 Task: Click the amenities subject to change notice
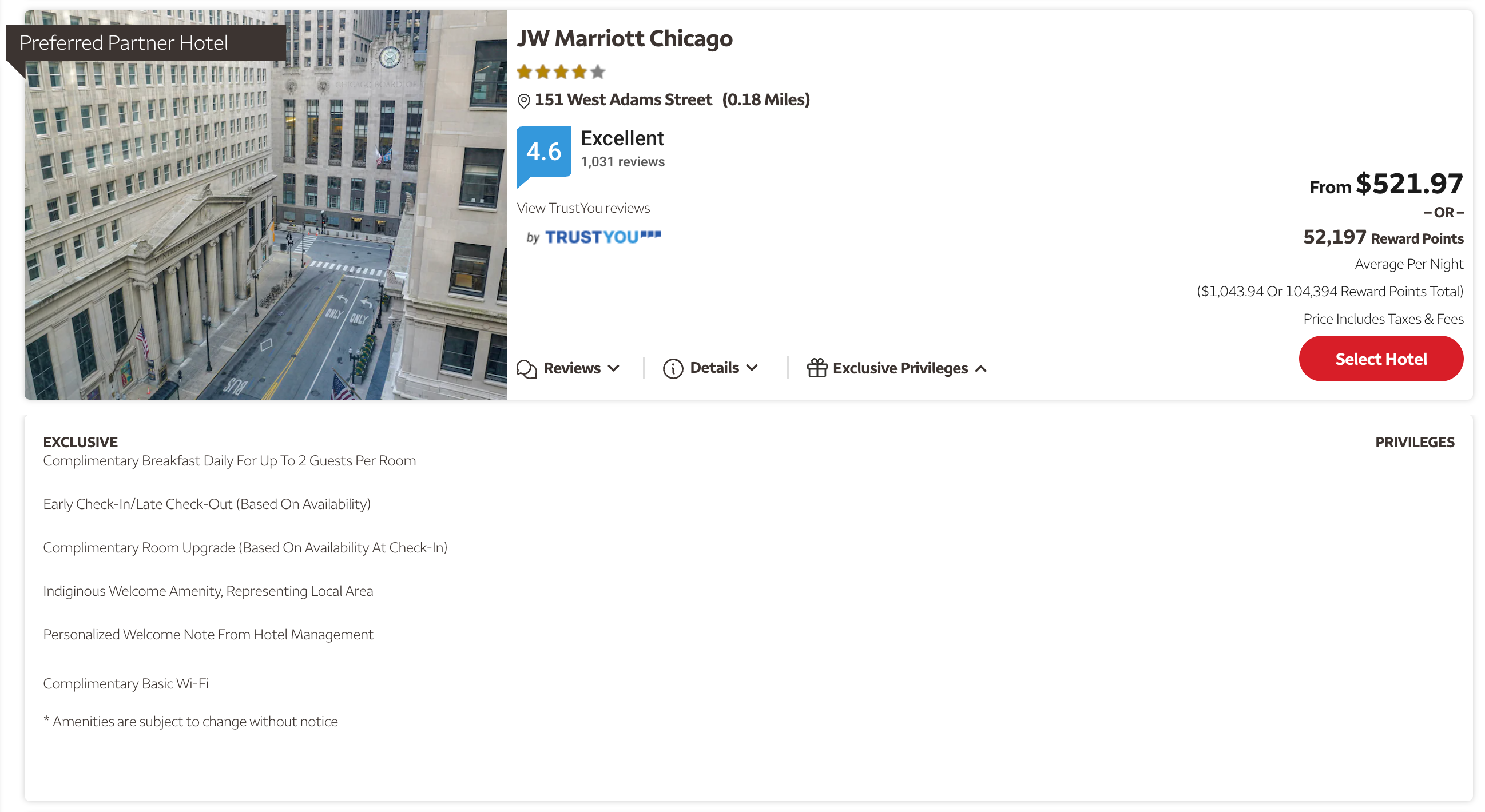(x=190, y=722)
